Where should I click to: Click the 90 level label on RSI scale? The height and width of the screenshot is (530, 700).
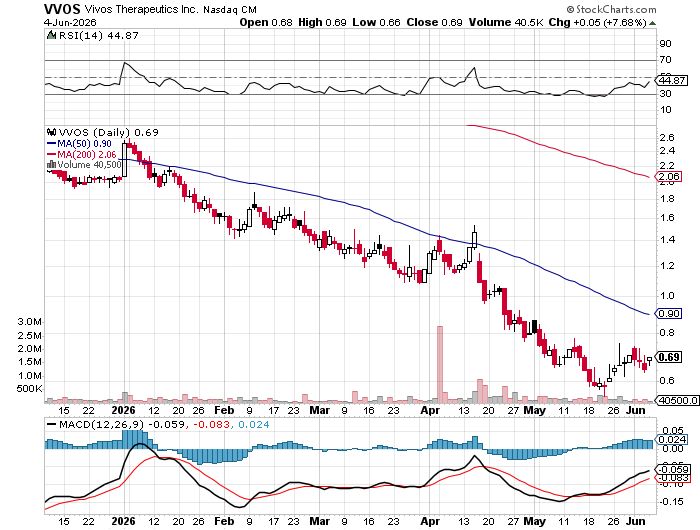pyautogui.click(x=665, y=44)
